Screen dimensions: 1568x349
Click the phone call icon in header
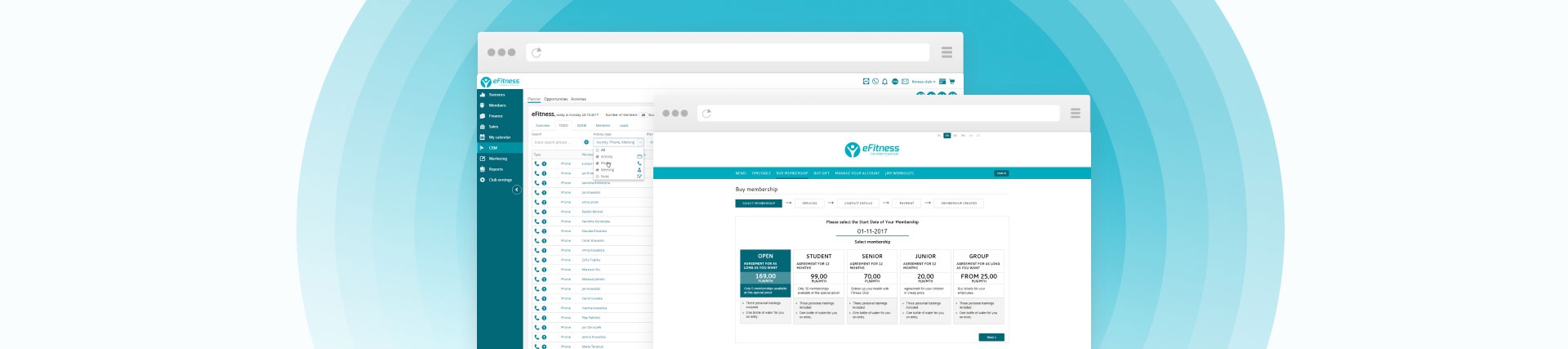coord(875,82)
